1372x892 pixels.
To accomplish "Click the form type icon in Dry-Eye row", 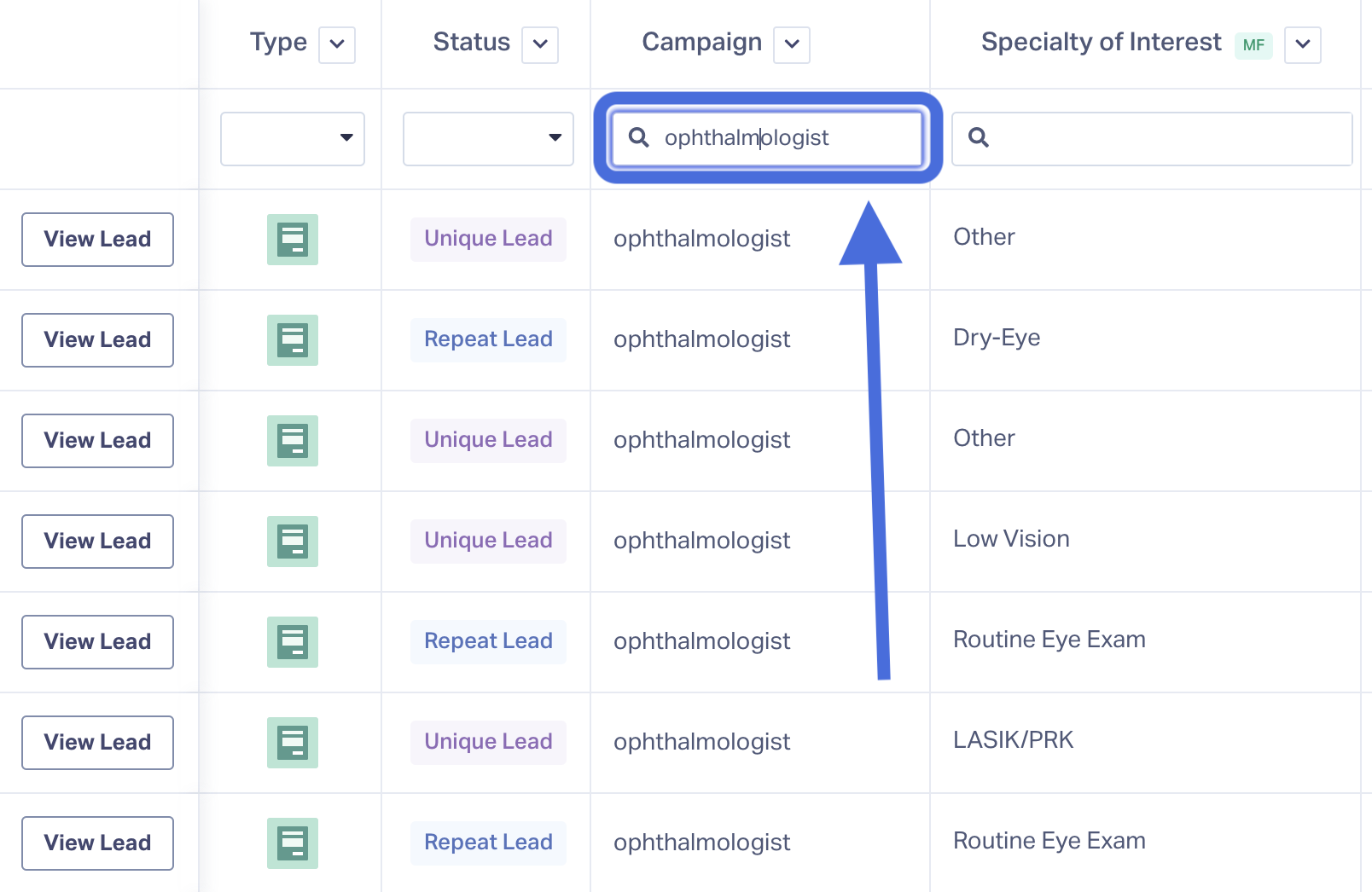I will [x=293, y=340].
